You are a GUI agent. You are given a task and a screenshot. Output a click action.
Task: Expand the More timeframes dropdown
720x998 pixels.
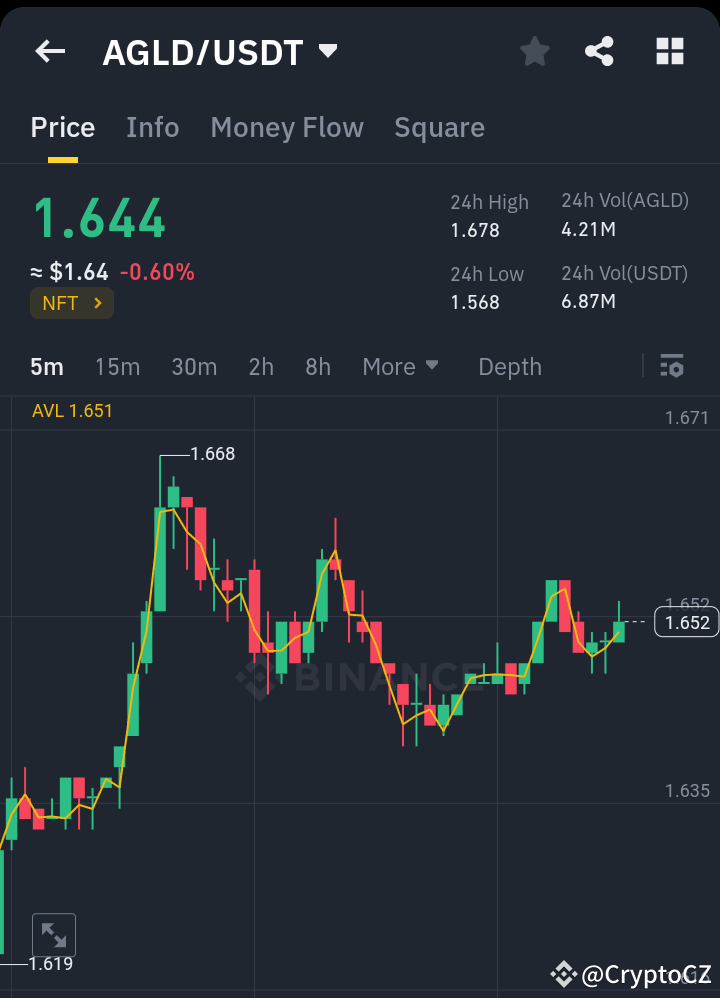click(400, 367)
